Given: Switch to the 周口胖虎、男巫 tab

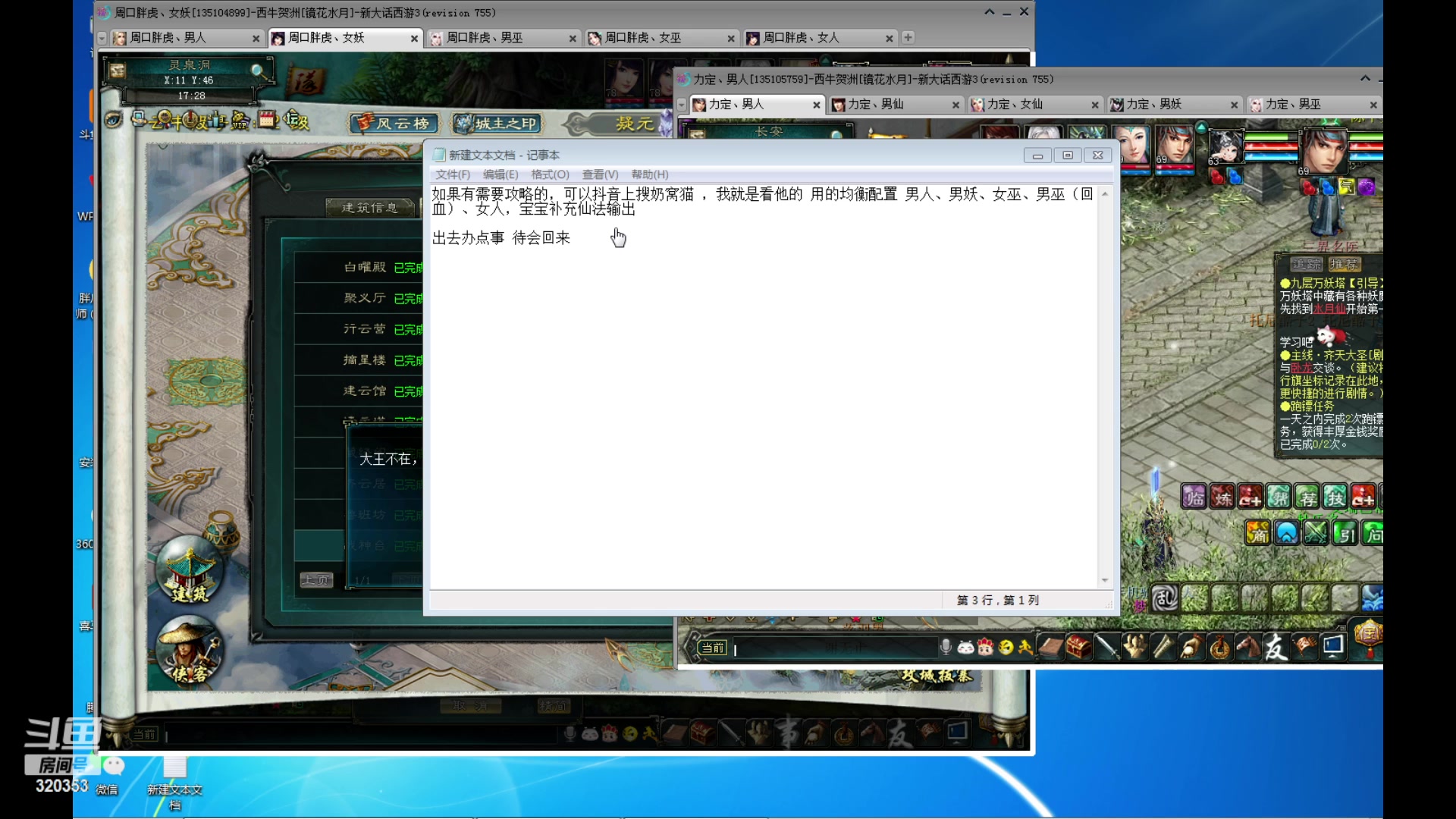Looking at the screenshot, I should pos(503,38).
